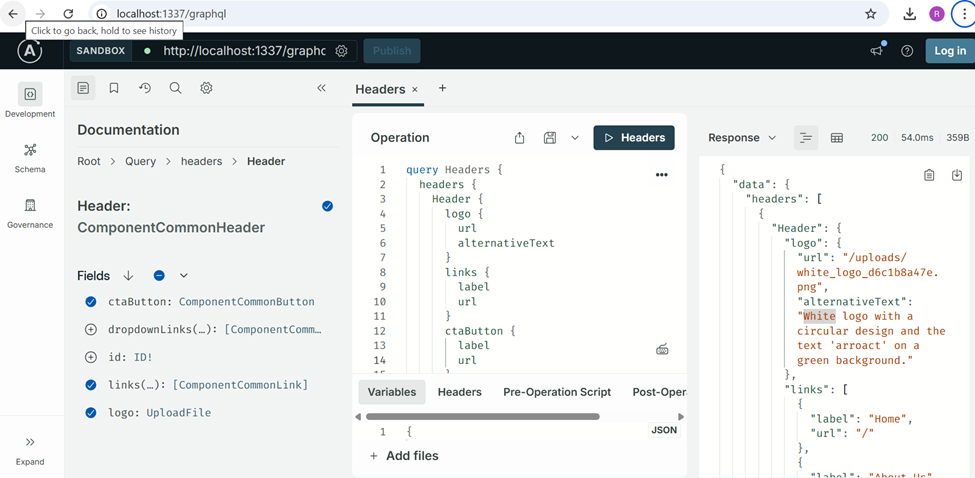The width and height of the screenshot is (975, 478).
Task: Open the search icon in left panel
Action: [x=175, y=88]
